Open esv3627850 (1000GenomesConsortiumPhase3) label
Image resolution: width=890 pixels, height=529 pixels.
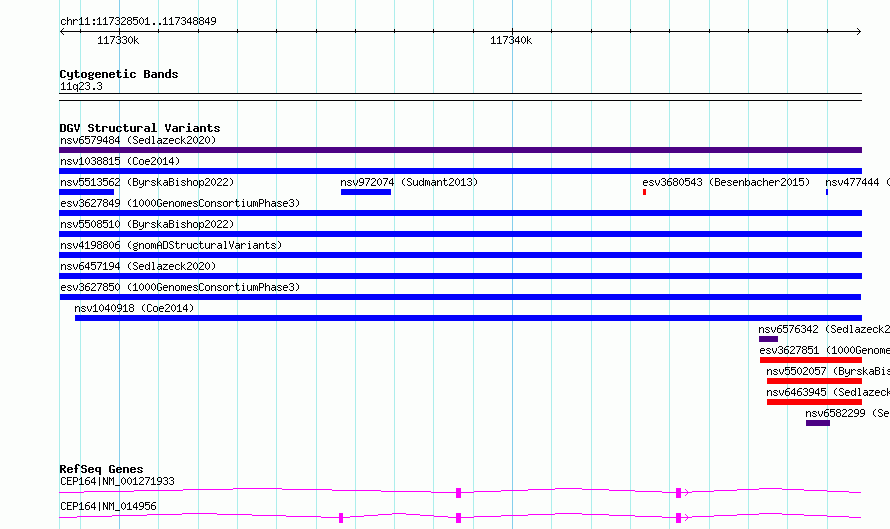pyautogui.click(x=180, y=287)
